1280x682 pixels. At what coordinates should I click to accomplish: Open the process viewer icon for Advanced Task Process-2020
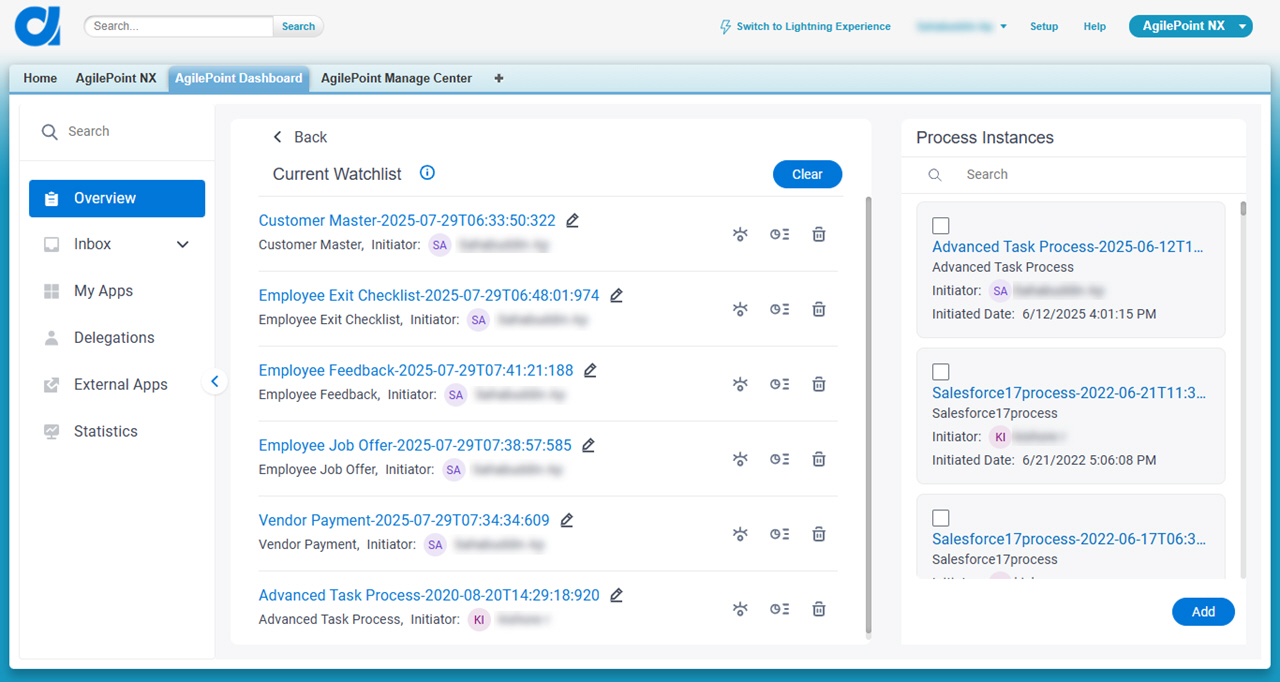coord(740,609)
